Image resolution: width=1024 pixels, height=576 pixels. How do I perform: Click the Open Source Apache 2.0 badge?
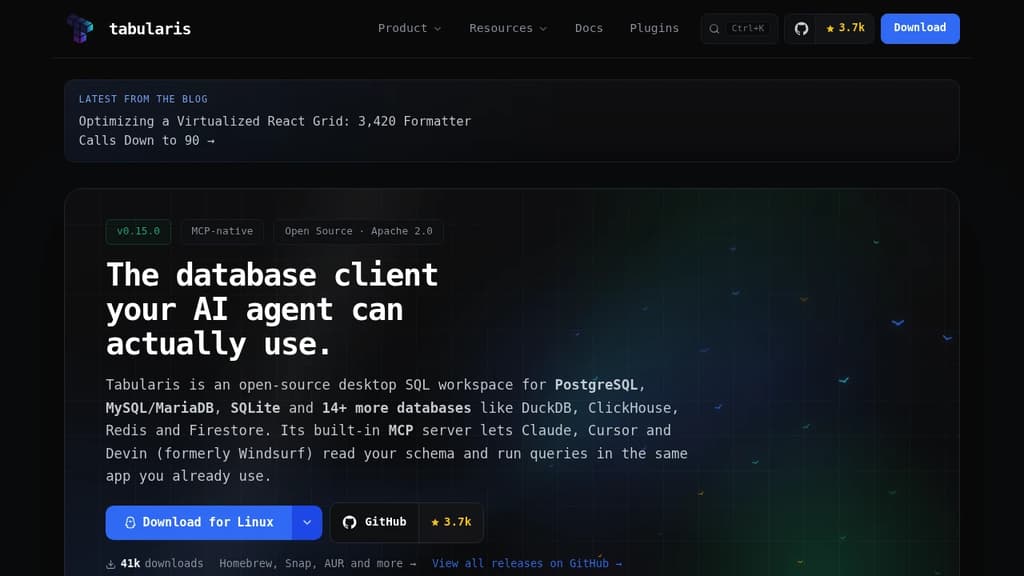358,231
